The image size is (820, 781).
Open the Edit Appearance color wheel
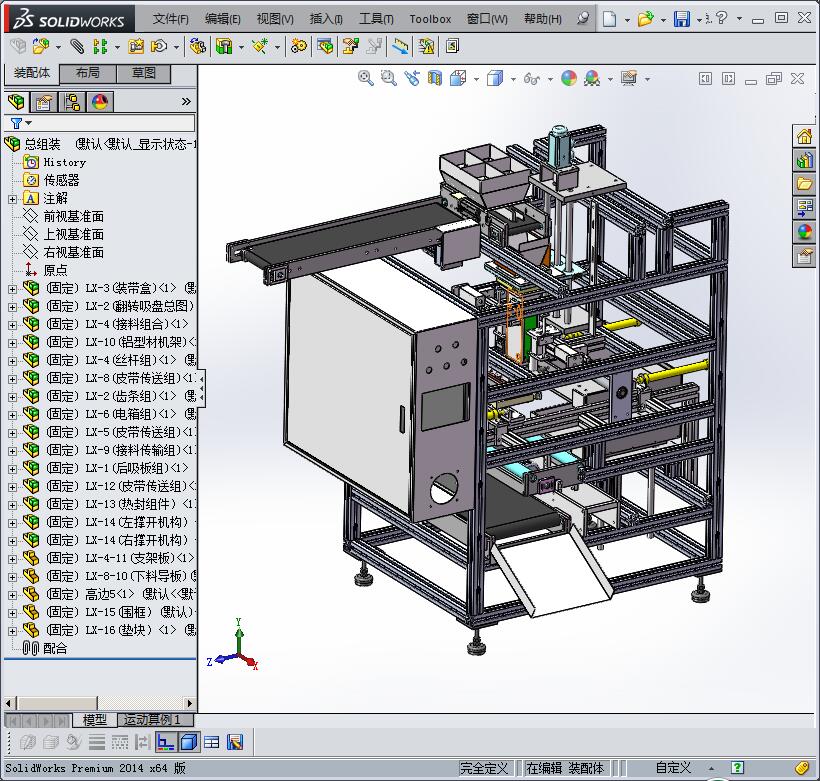568,78
